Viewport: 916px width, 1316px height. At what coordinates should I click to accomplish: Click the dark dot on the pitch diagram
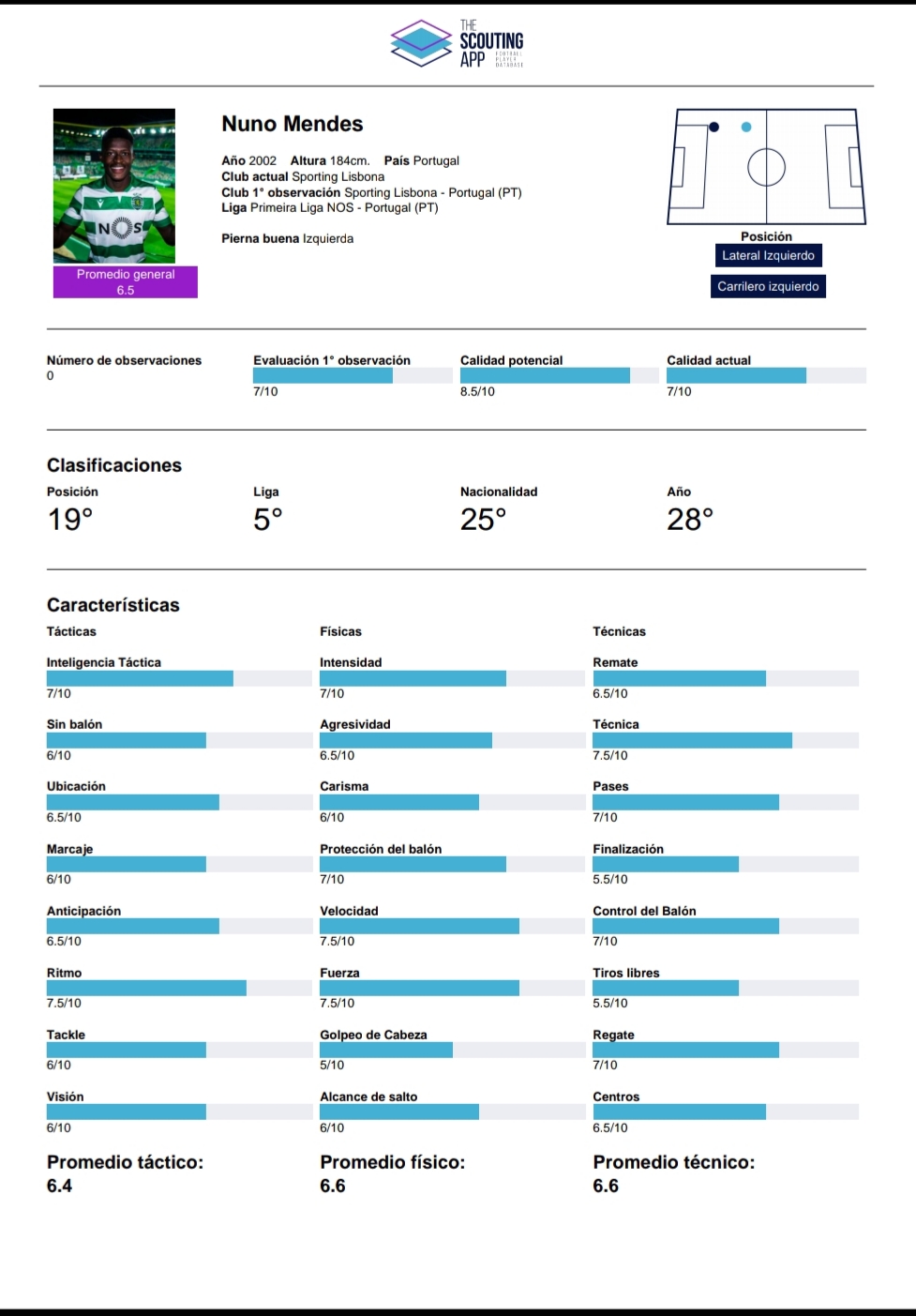(x=713, y=128)
